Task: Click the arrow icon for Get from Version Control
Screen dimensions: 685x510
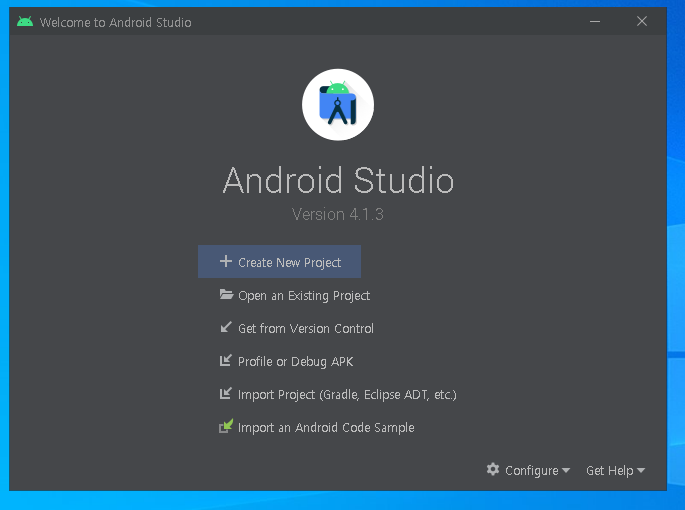Action: (226, 327)
